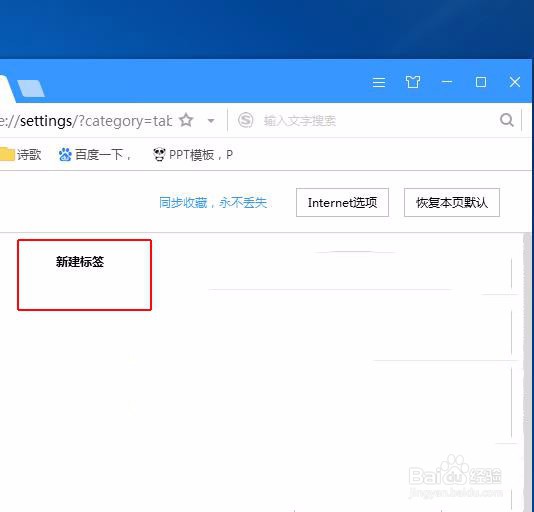Close the browser window
534x512 pixels.
click(515, 82)
